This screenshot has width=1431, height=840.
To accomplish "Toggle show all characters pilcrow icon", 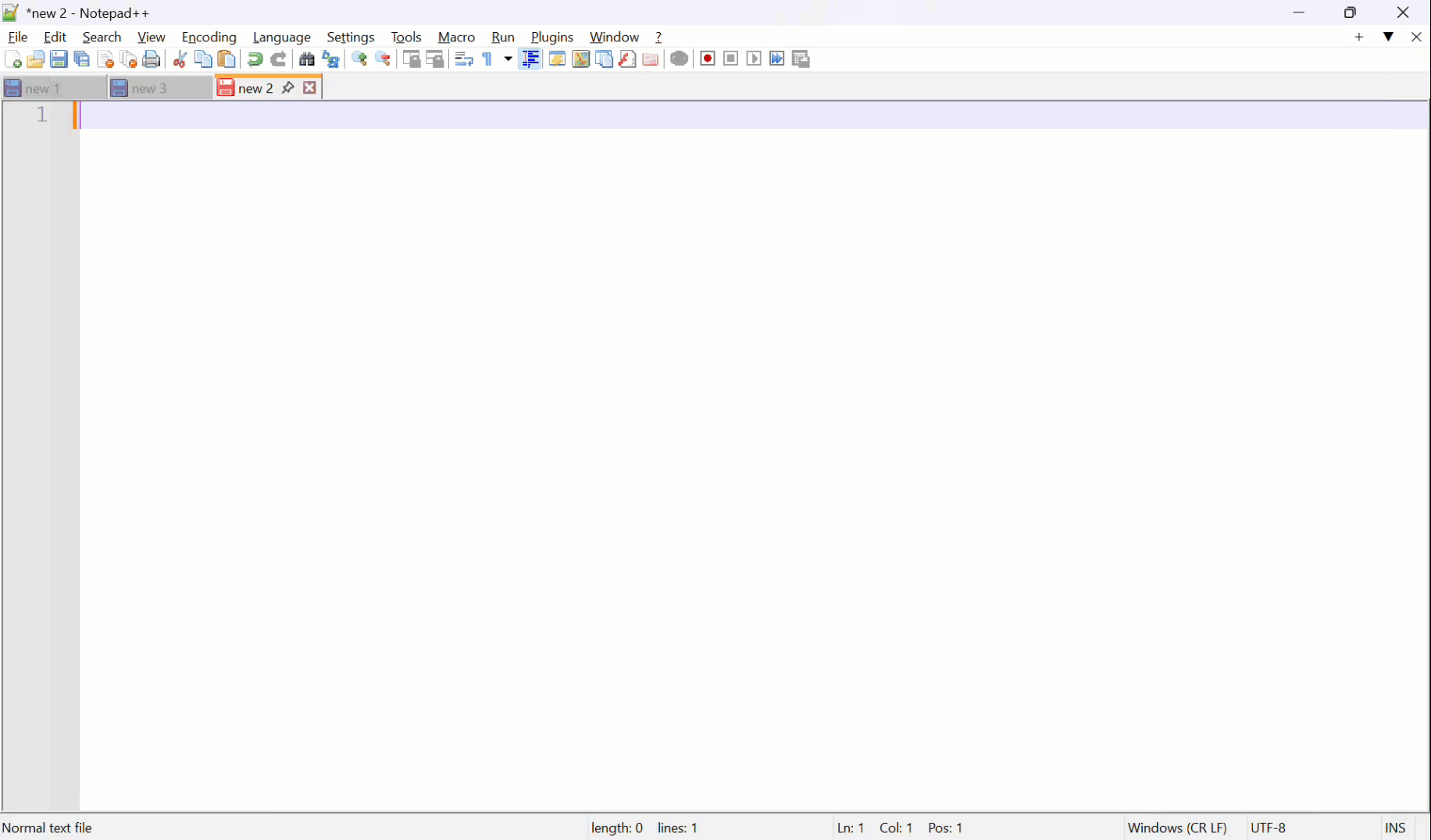I will pyautogui.click(x=487, y=59).
